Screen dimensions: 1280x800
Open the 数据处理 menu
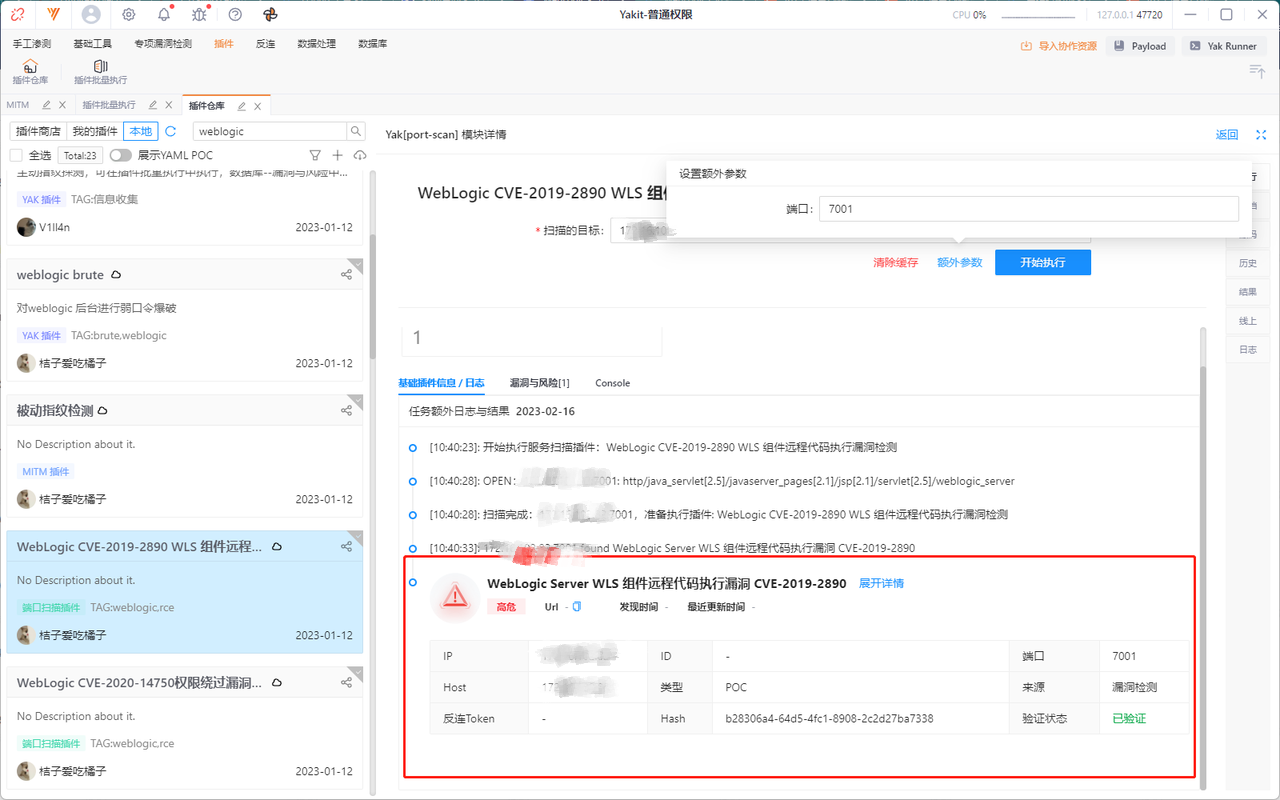click(317, 44)
